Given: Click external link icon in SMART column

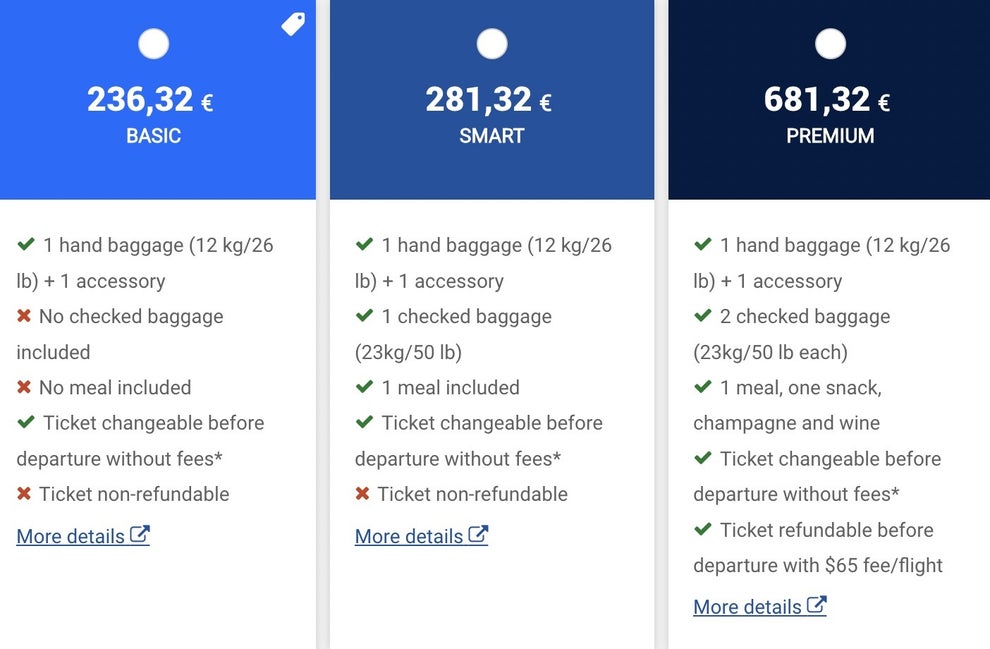Looking at the screenshot, I should tap(478, 535).
